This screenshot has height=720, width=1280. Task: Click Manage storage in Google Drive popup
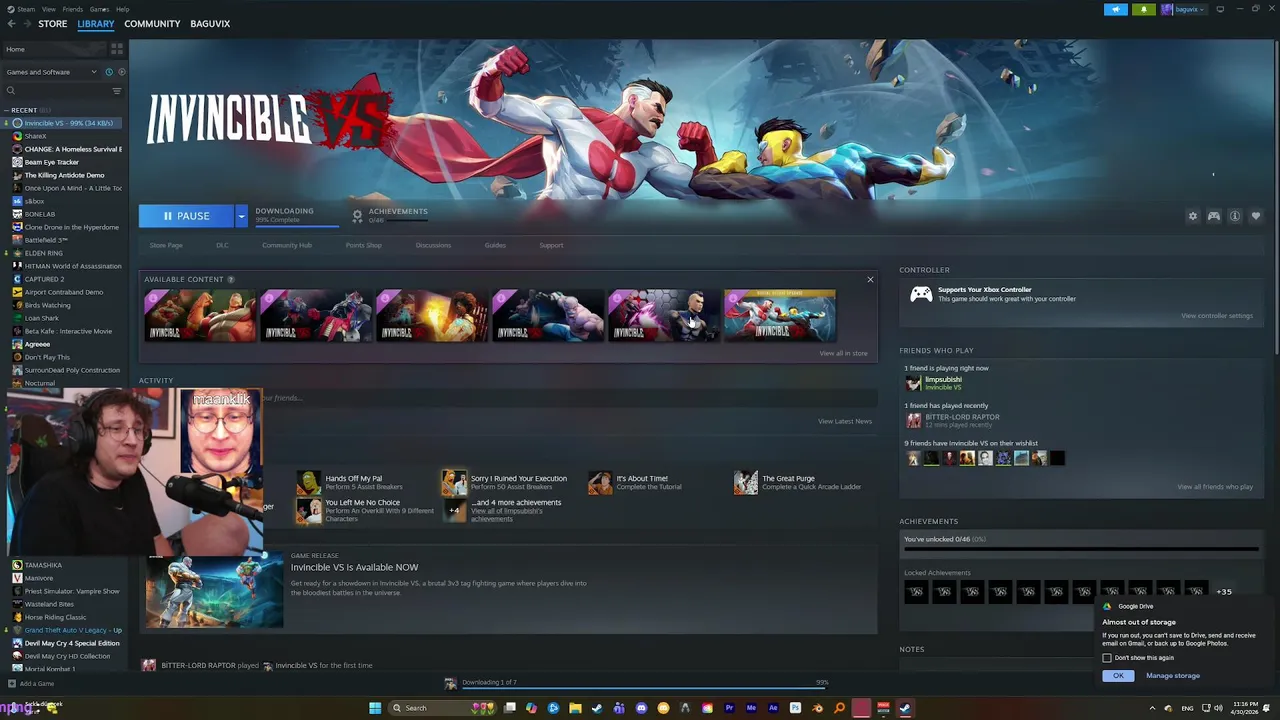1173,676
